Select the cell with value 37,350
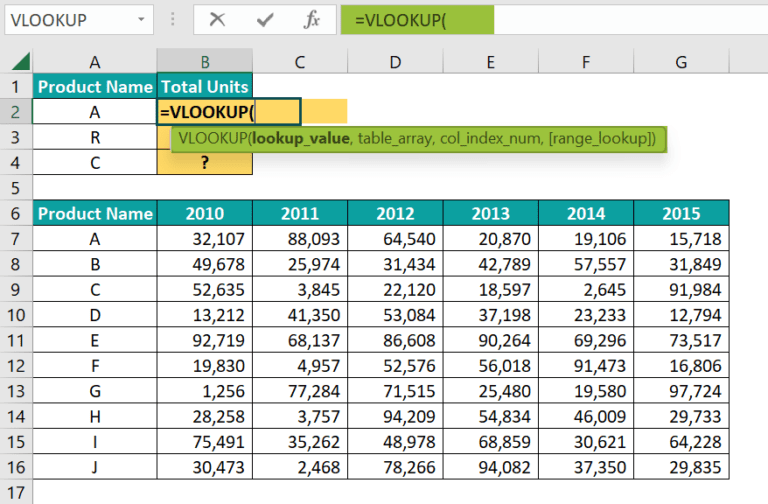 pos(586,467)
